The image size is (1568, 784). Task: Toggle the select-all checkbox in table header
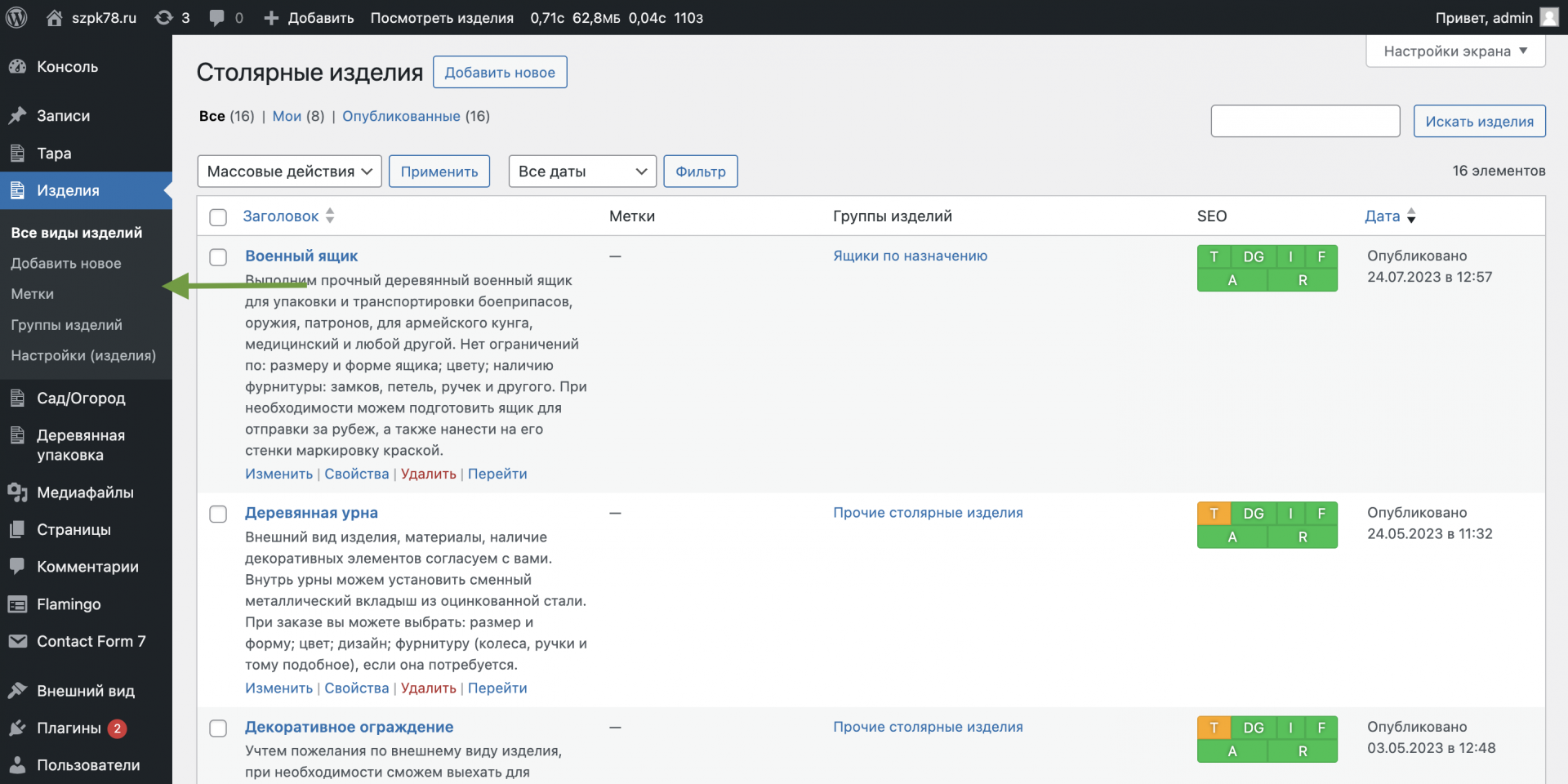coord(218,217)
